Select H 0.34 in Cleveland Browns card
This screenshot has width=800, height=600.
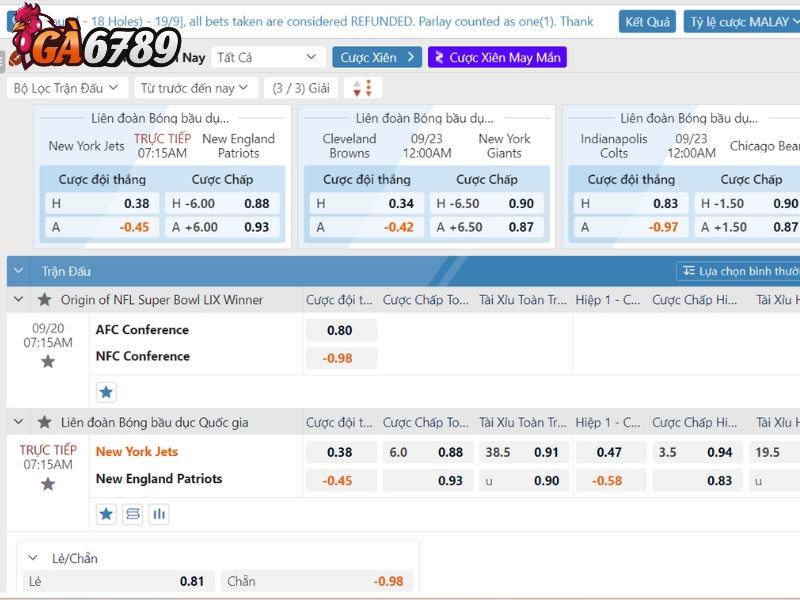click(366, 204)
